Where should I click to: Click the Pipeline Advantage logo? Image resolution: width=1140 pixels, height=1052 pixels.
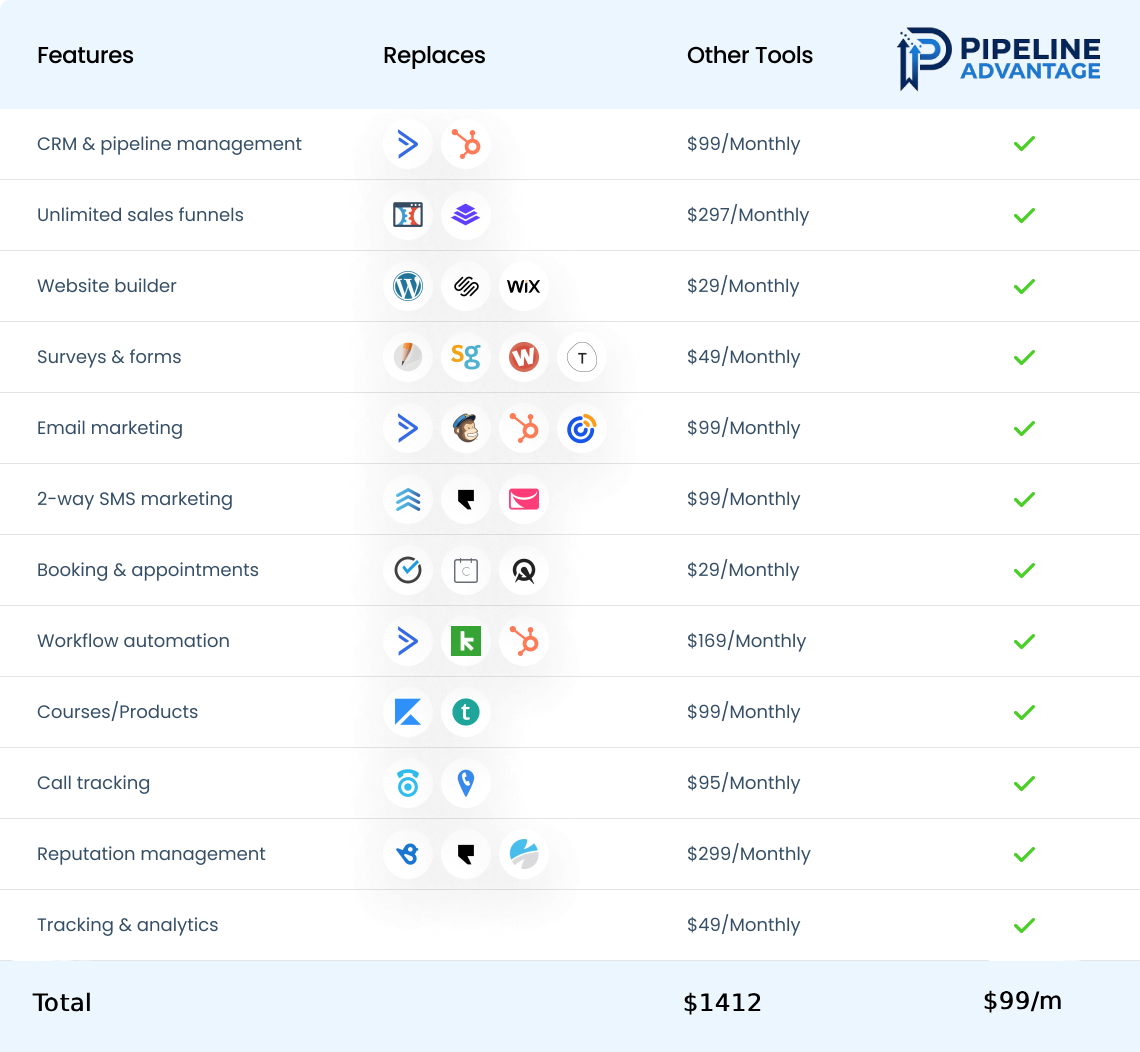999,59
